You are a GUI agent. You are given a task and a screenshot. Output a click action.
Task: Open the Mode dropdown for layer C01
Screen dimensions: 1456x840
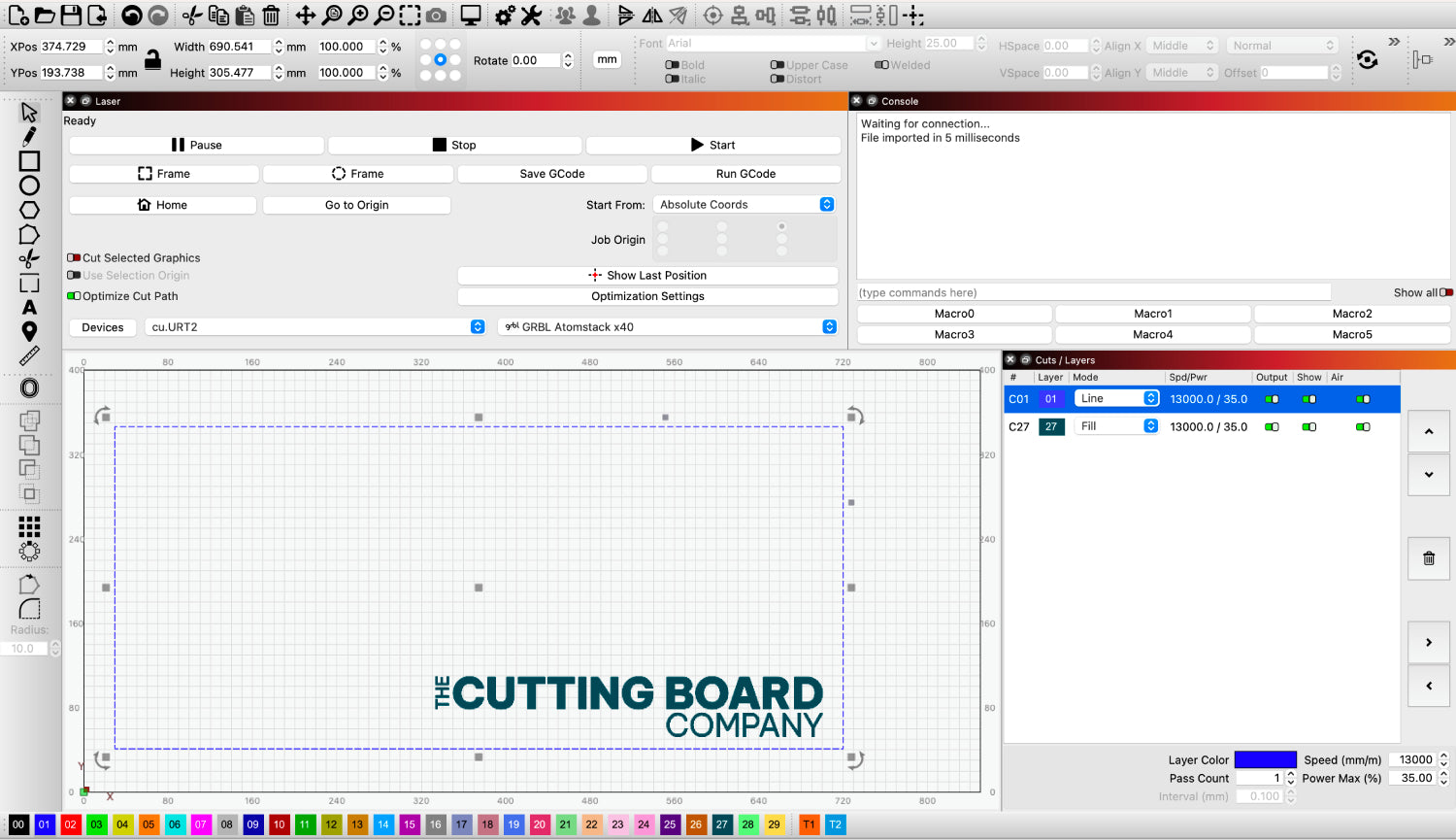tap(1116, 399)
